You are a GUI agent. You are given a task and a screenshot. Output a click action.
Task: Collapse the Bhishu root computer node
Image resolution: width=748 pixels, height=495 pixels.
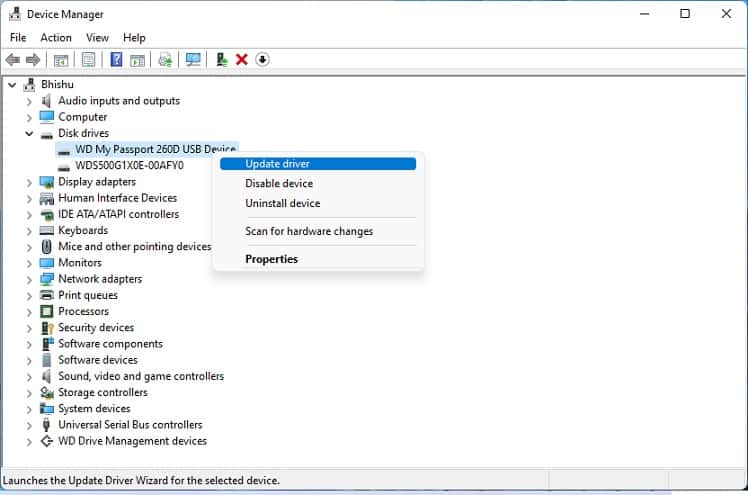click(12, 85)
